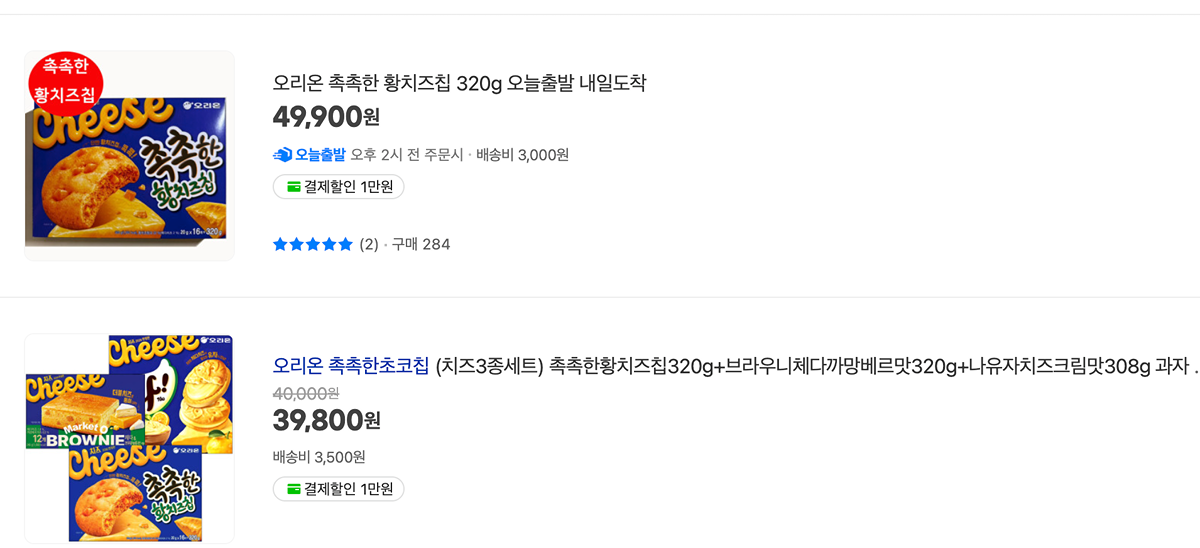The height and width of the screenshot is (548, 1200).
Task: Click the 배송비 3,500원 shipping fee text
Action: coord(319,457)
